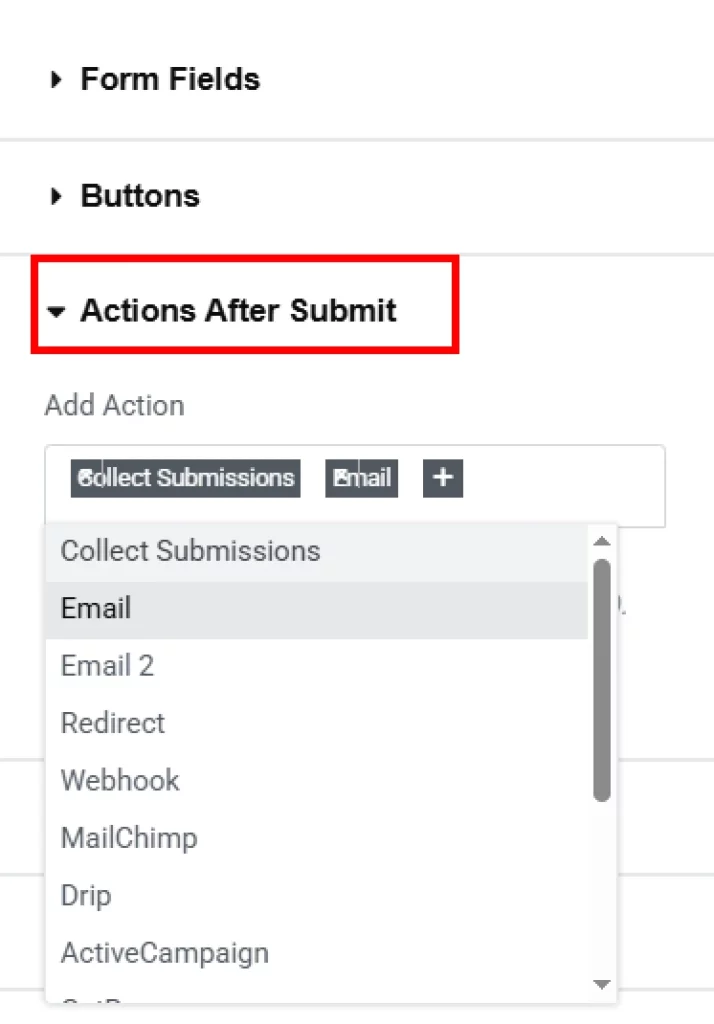
Task: Choose Drip from the action list
Action: click(85, 895)
